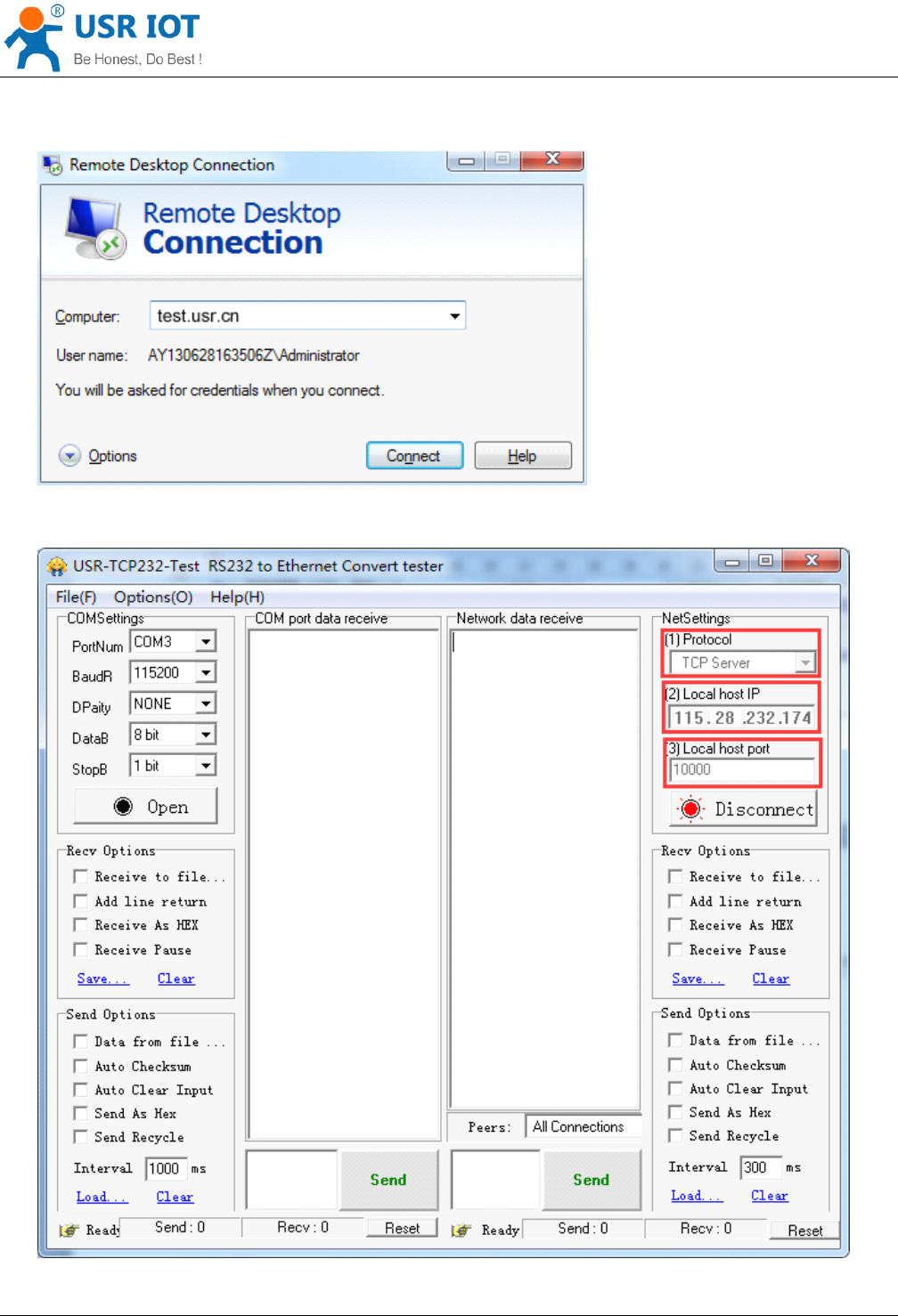Enable network Auto Checksum checkbox
Viewport: 898px width, 1316px height.
(675, 1065)
